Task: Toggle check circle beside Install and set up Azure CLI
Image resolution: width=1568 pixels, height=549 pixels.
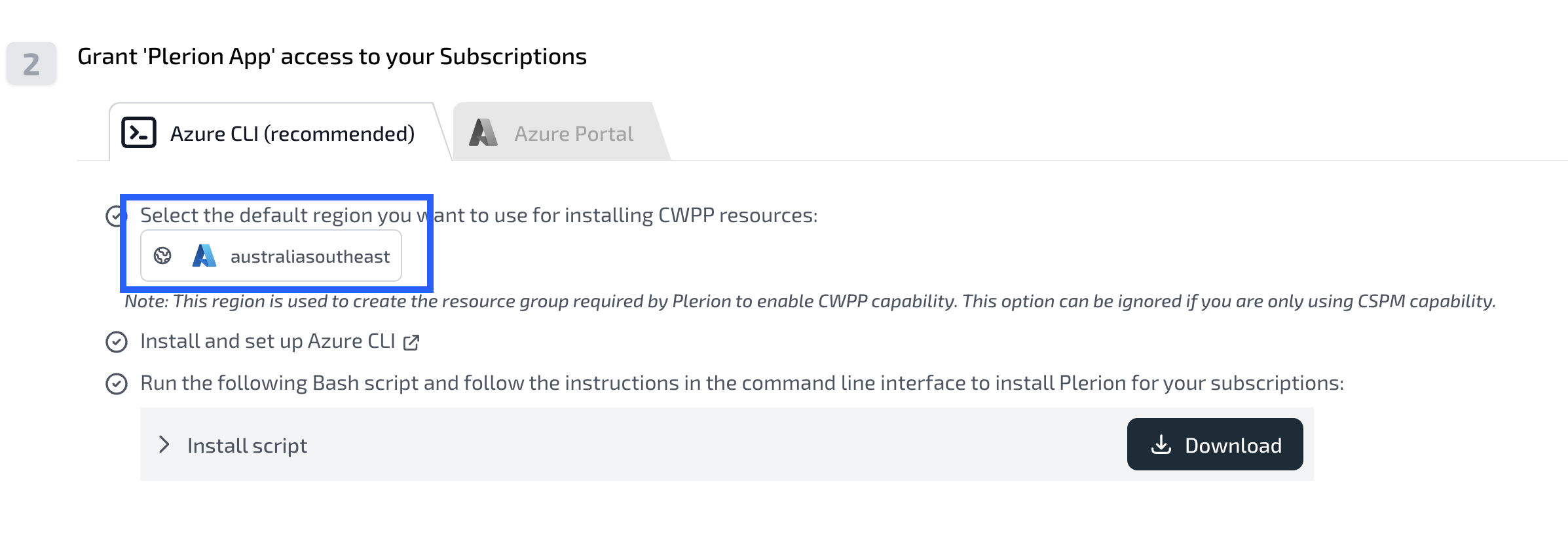Action: pyautogui.click(x=117, y=342)
